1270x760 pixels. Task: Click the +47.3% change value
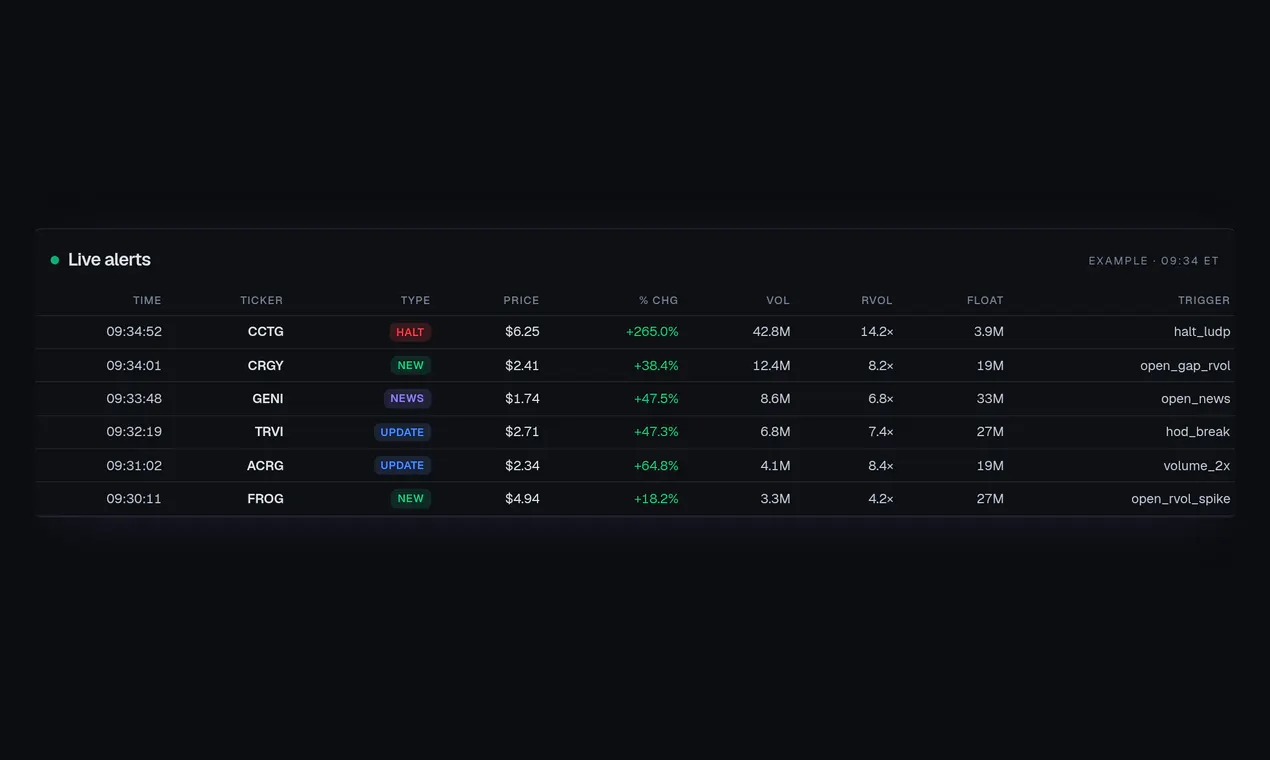[656, 432]
